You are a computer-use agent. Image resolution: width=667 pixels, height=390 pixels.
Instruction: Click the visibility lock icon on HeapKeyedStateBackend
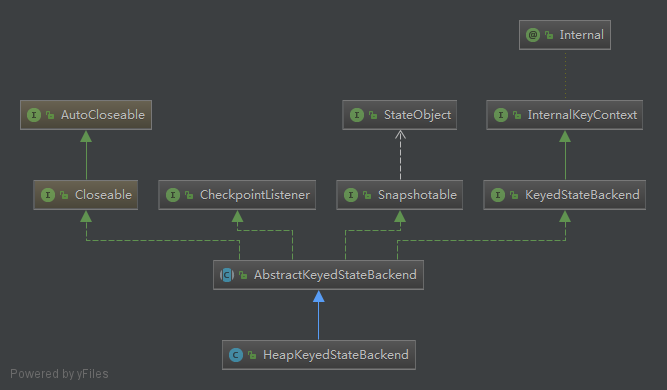(252, 355)
